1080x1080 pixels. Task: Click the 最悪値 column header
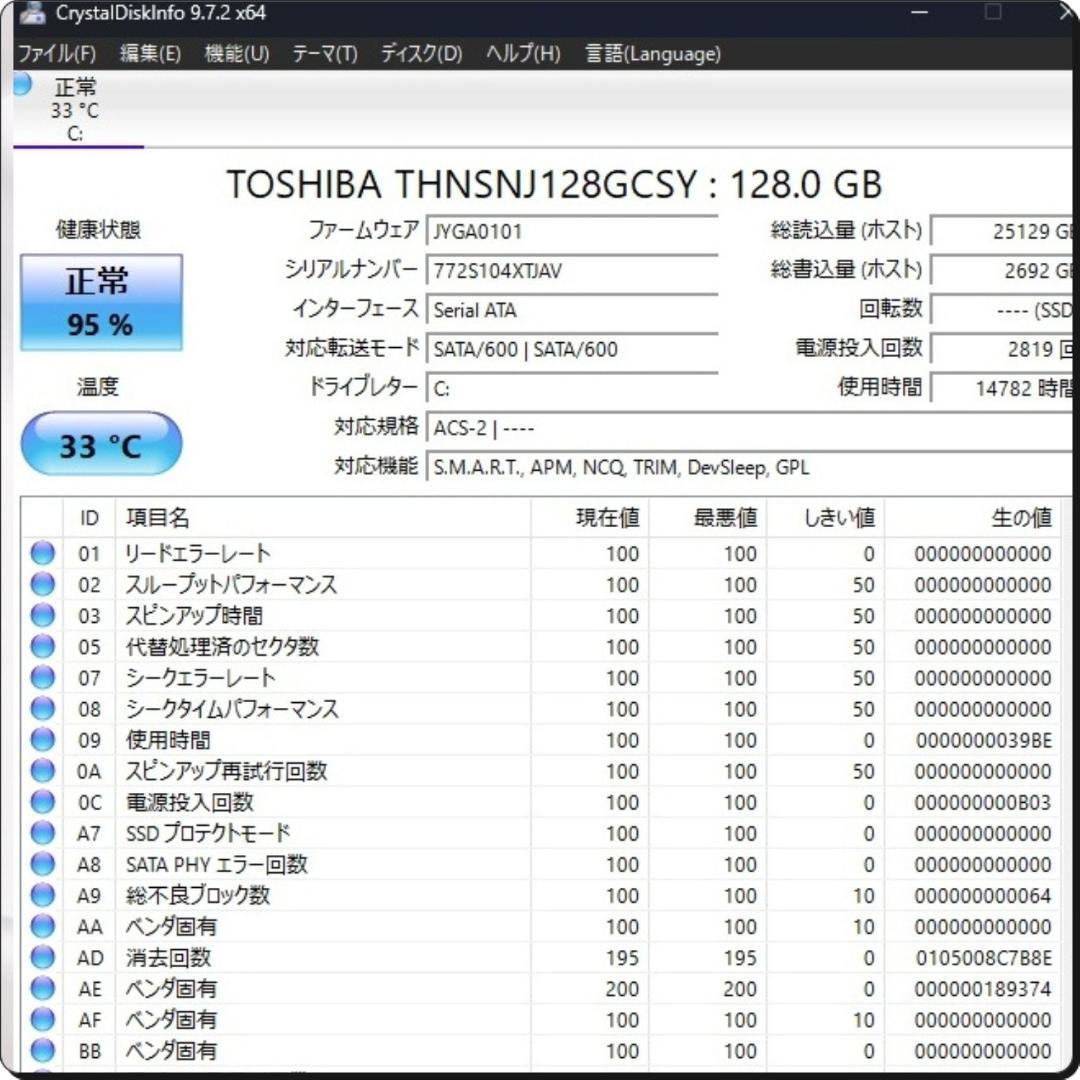click(708, 517)
